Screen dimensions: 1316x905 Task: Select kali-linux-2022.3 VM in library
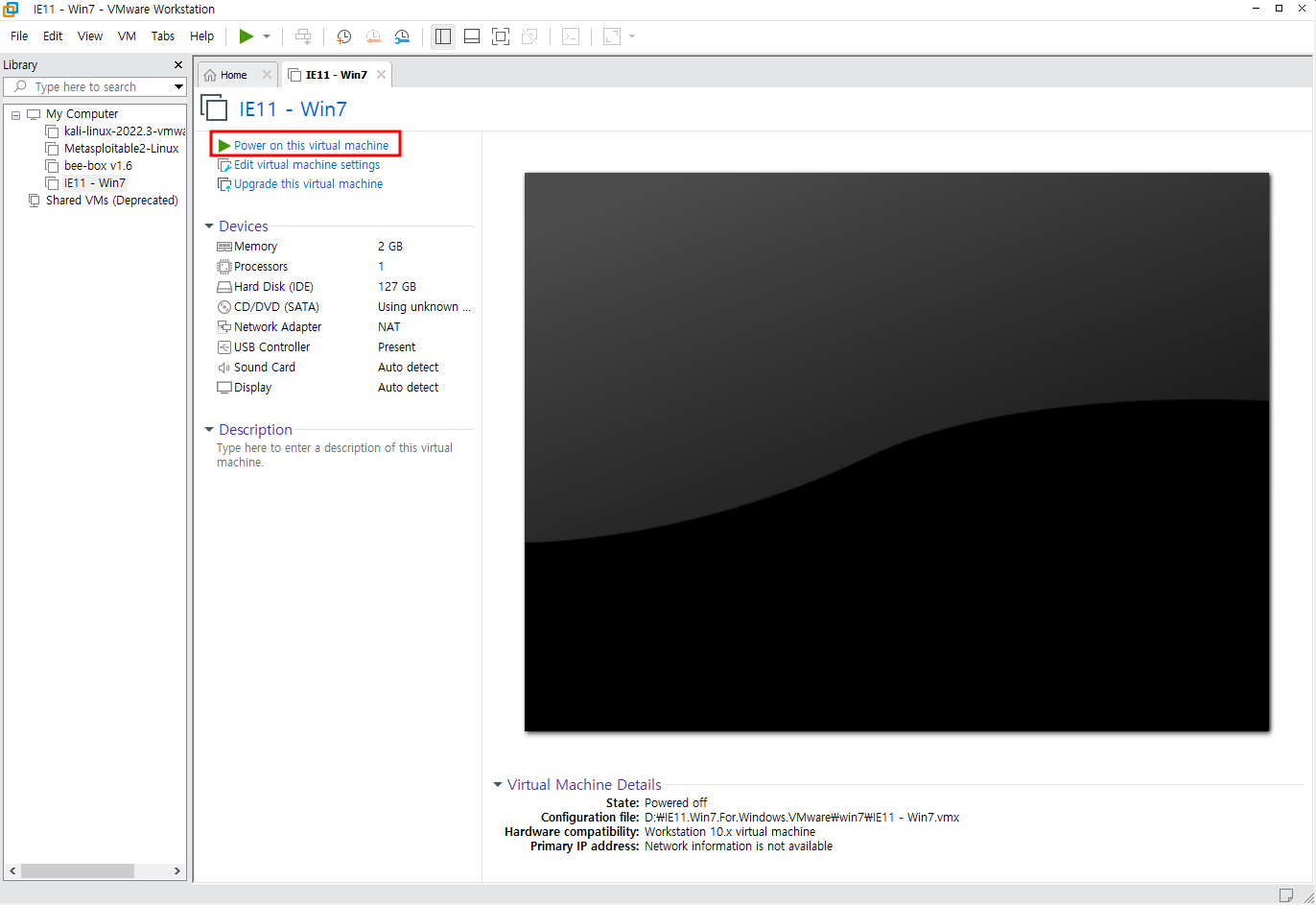point(125,131)
